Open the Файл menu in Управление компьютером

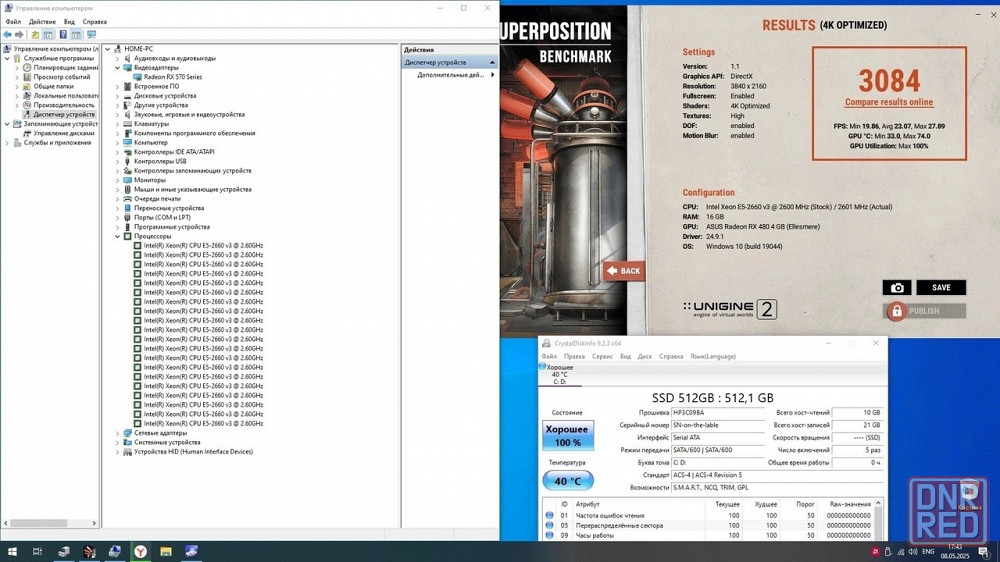point(13,22)
